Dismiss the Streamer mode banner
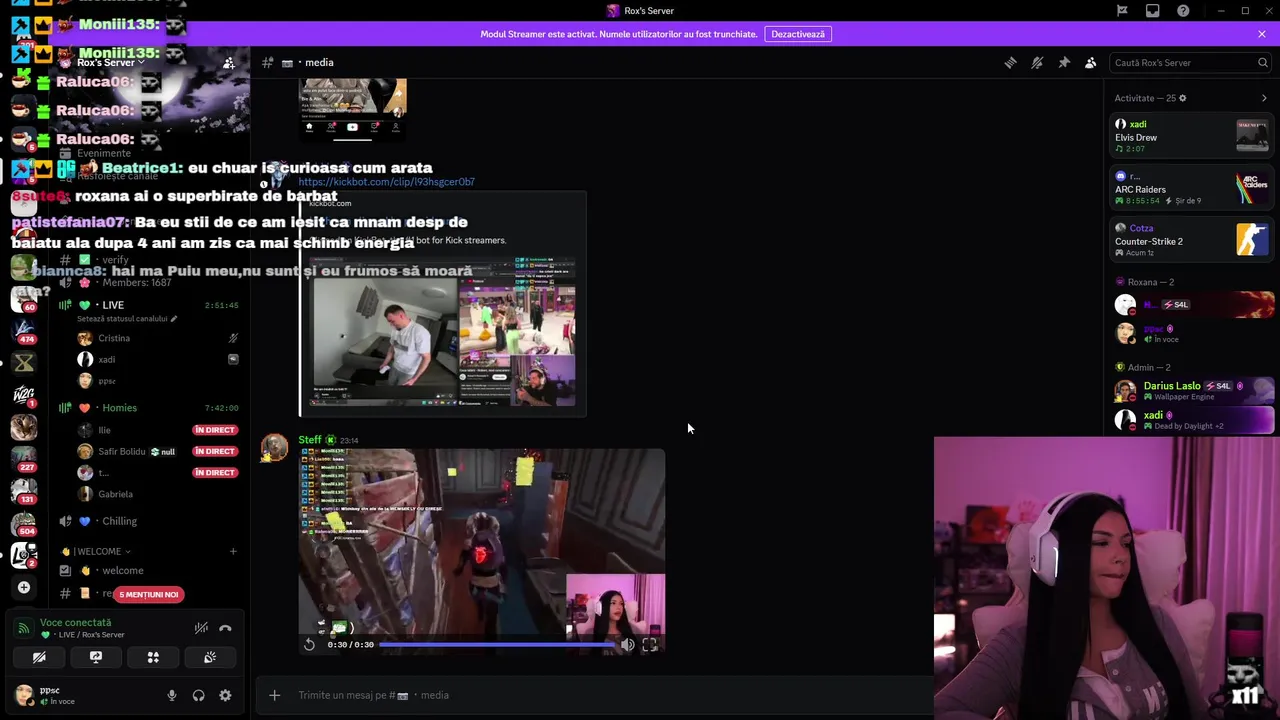This screenshot has height=720, width=1280. (x=1262, y=34)
